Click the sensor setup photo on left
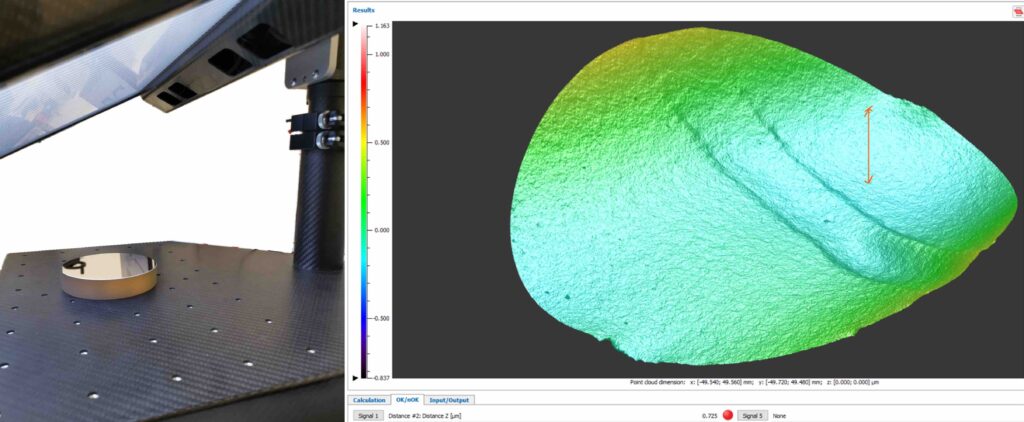This screenshot has height=422, width=1024. 170,210
